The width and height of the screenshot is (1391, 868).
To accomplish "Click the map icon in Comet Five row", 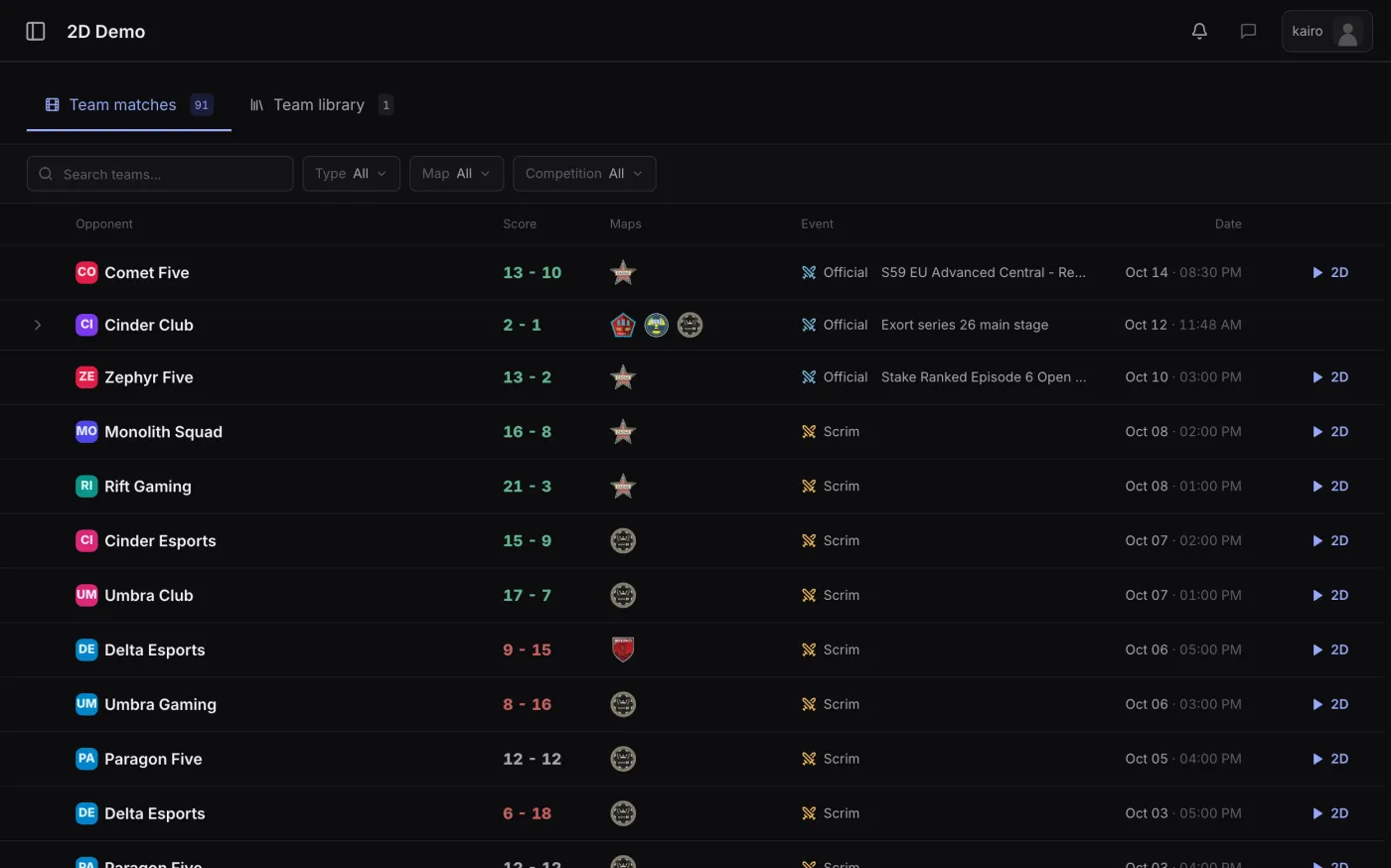I will click(623, 272).
